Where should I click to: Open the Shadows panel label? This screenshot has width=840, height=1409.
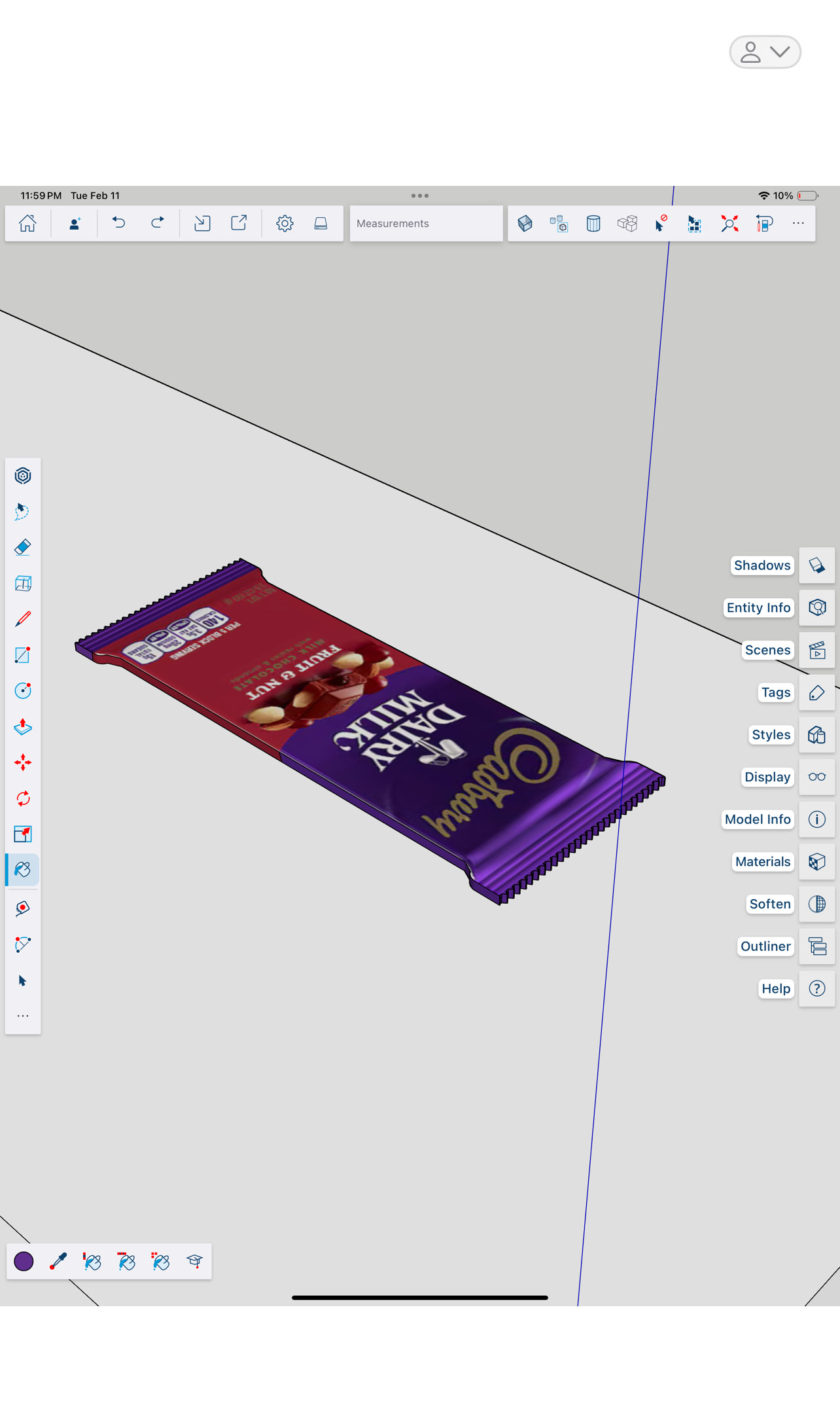click(762, 565)
